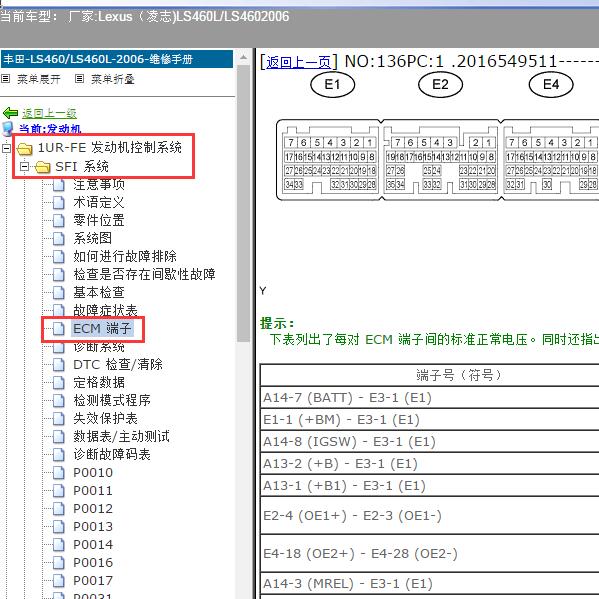Click the E2-4 (OE1+) - E2-3 (OE1-) row

430,516
